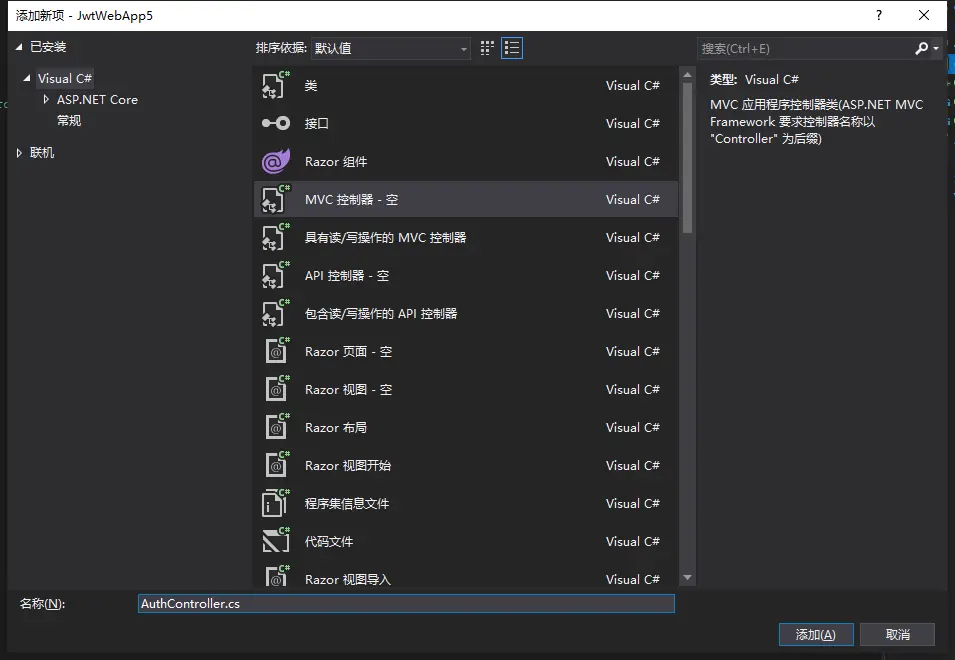
Task: Switch to small icons grid view
Action: pyautogui.click(x=487, y=48)
